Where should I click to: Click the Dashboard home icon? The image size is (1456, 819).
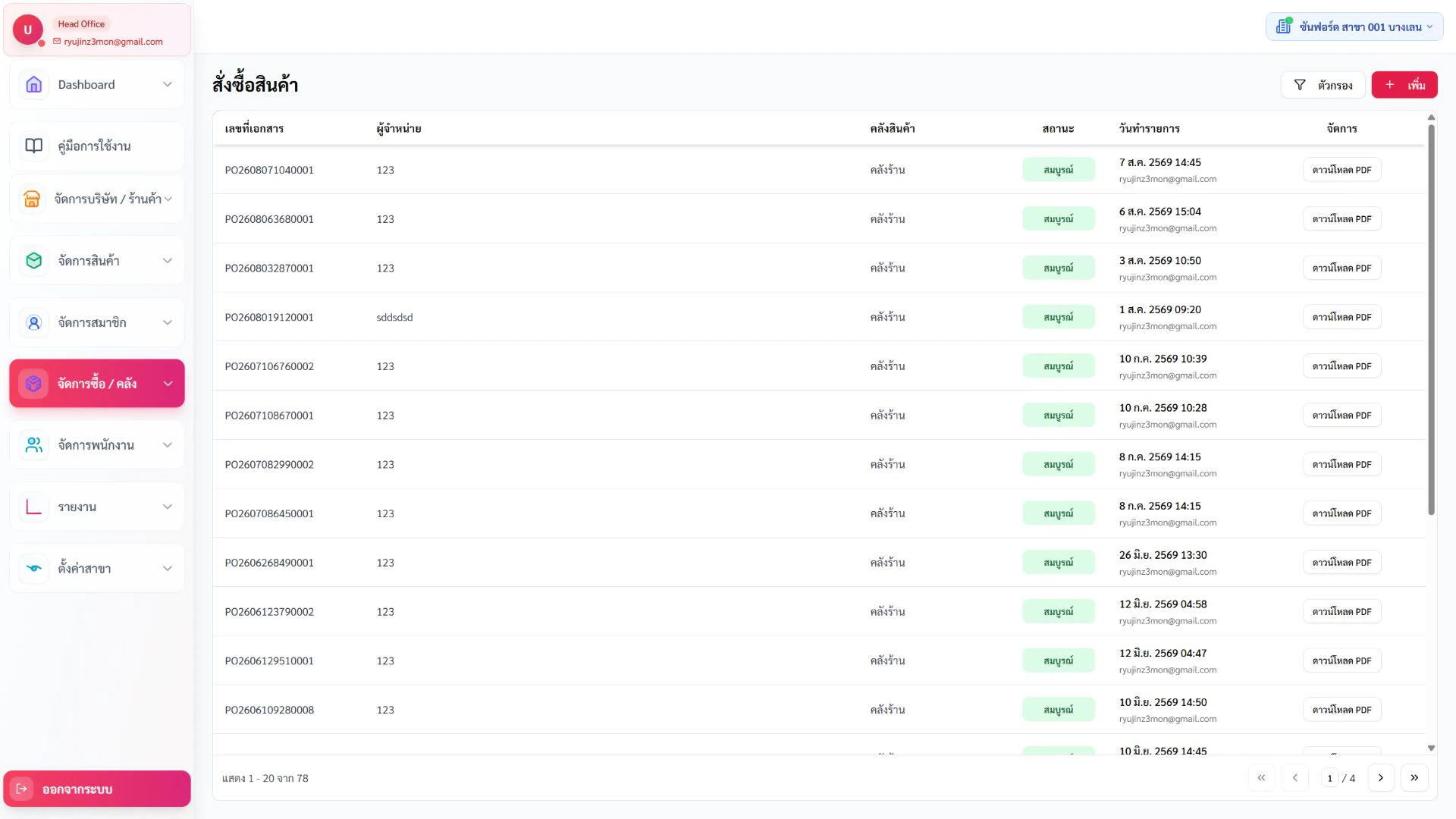[34, 84]
